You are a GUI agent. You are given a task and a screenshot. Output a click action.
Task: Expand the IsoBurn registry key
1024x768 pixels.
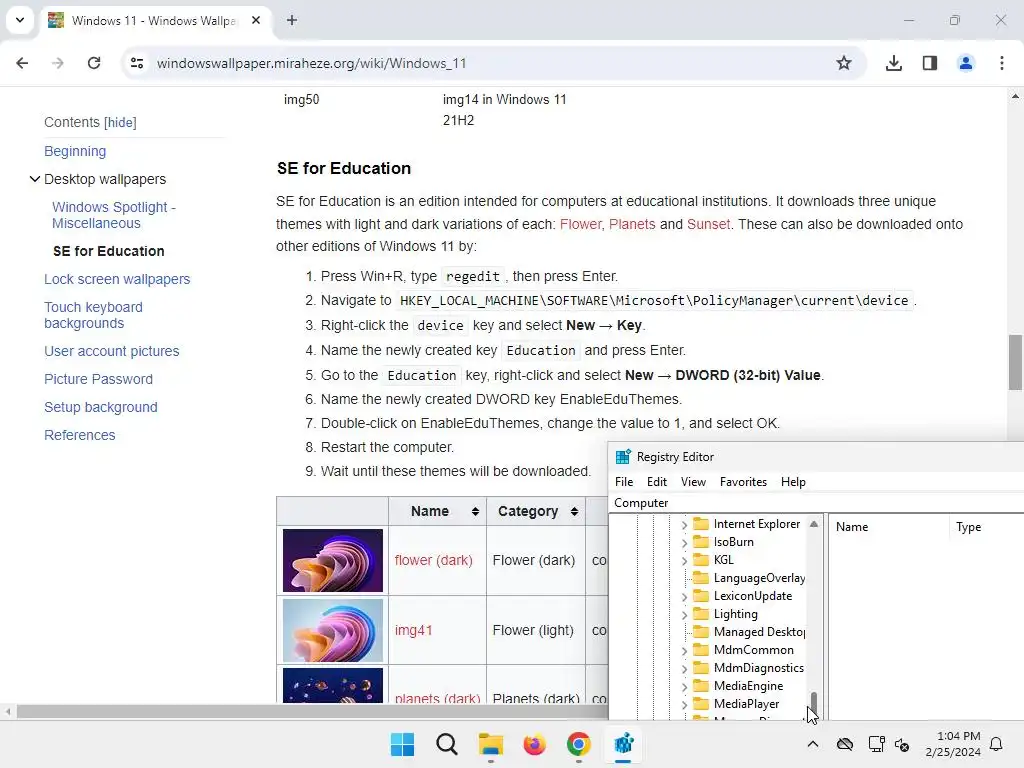tap(684, 542)
